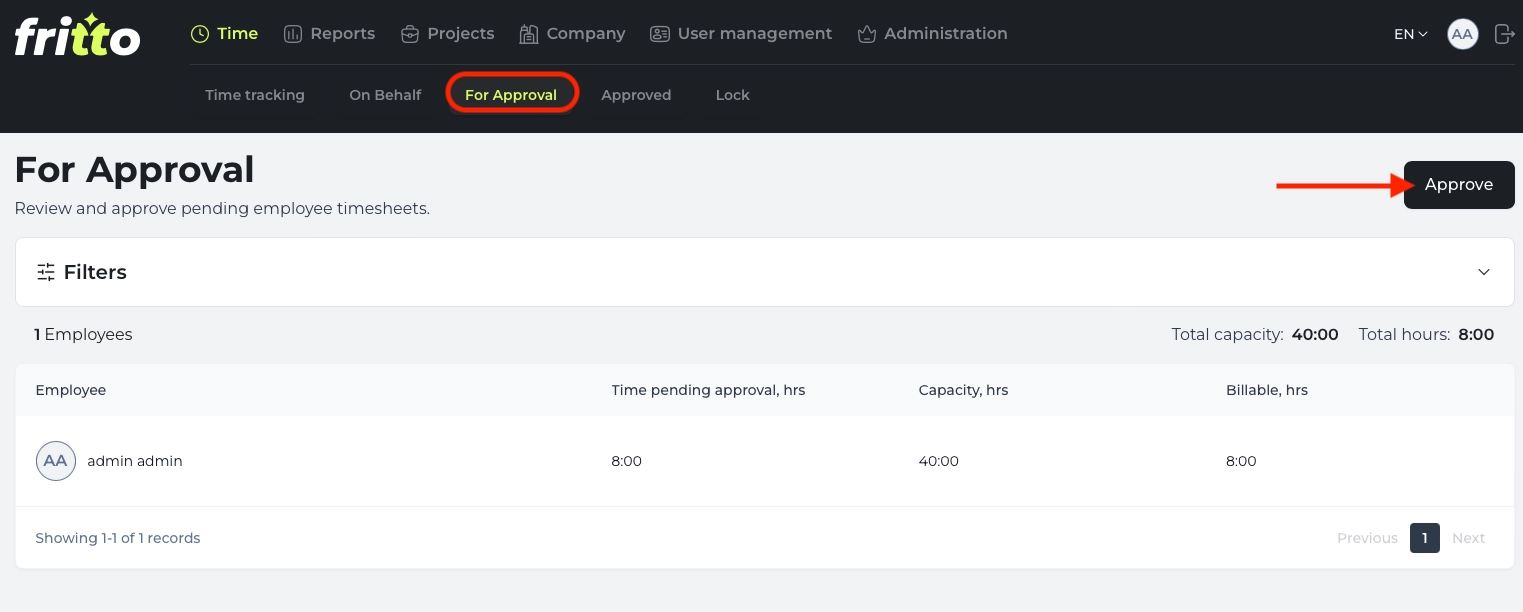Screen dimensions: 1523x612
Task: Click the admin admin employee name
Action: [135, 461]
